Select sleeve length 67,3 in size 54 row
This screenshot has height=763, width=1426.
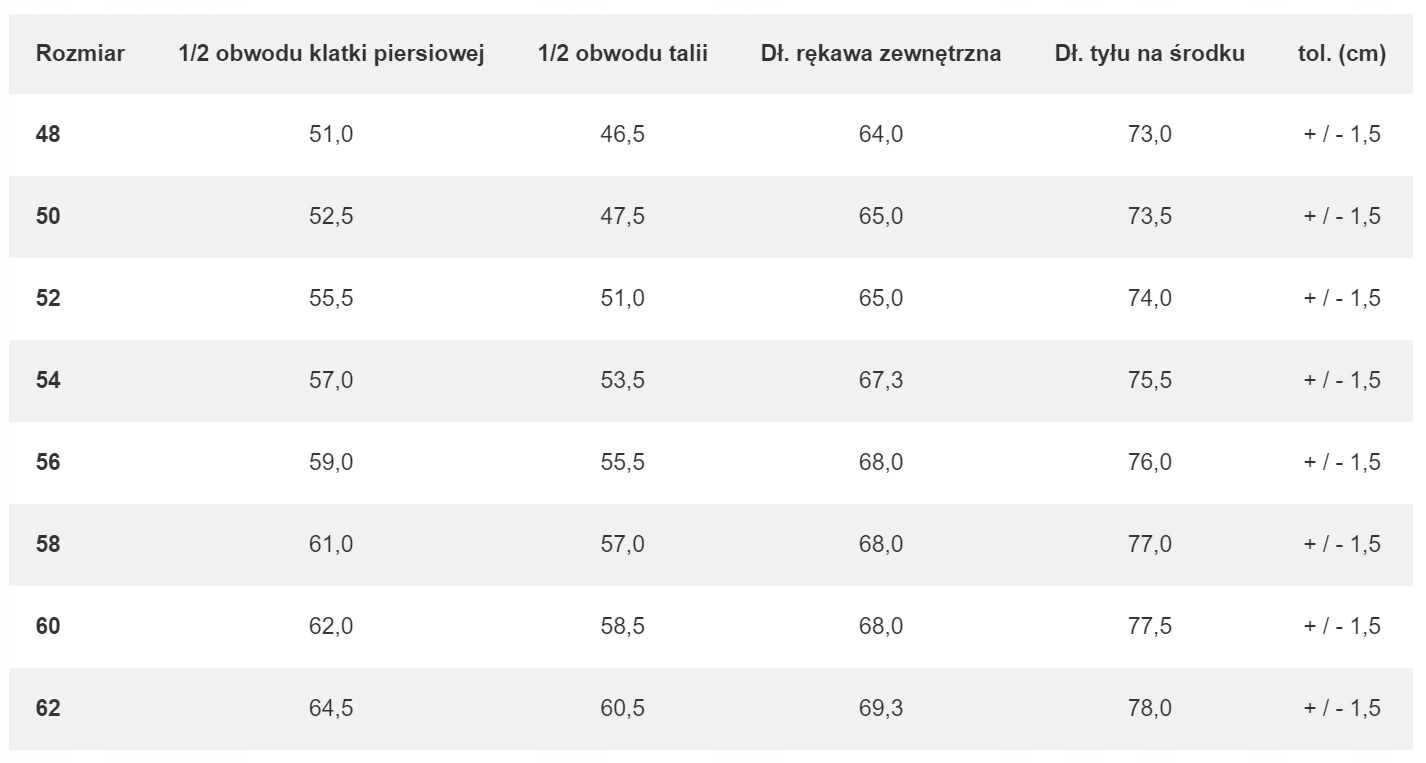click(880, 380)
